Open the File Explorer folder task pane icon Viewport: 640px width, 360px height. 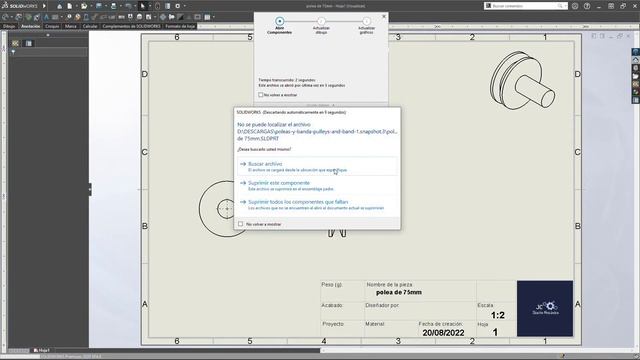[x=636, y=76]
